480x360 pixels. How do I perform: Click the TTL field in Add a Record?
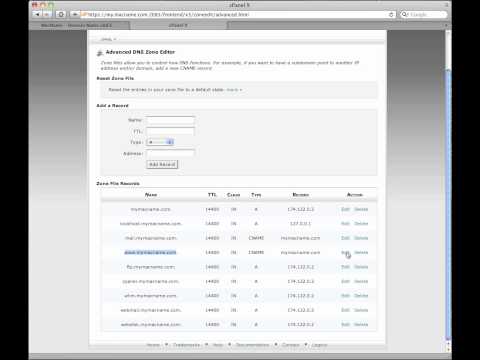[170, 131]
